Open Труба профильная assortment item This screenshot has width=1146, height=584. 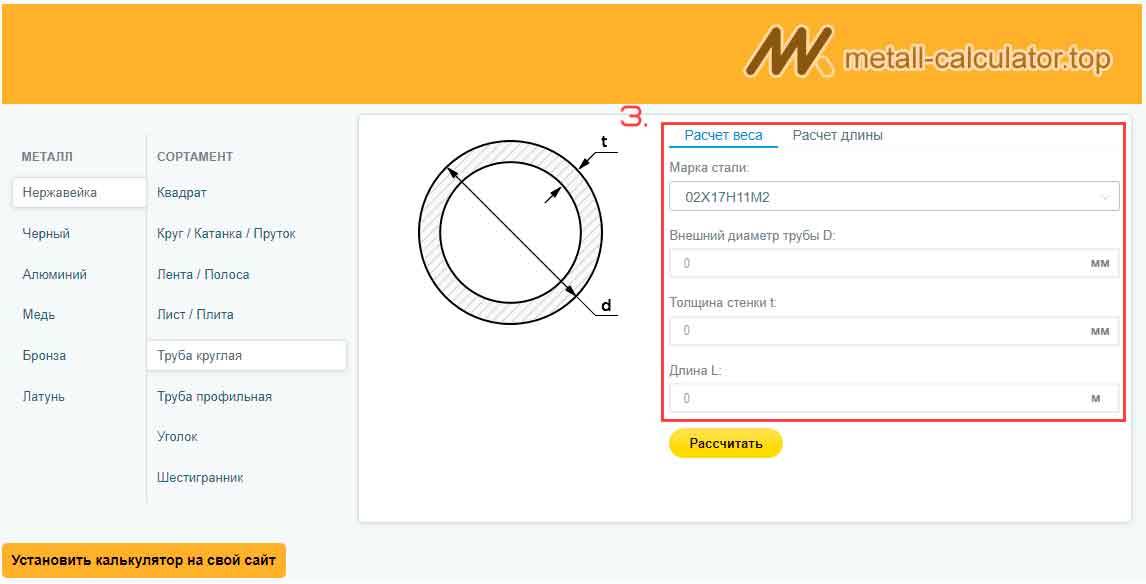coord(214,397)
